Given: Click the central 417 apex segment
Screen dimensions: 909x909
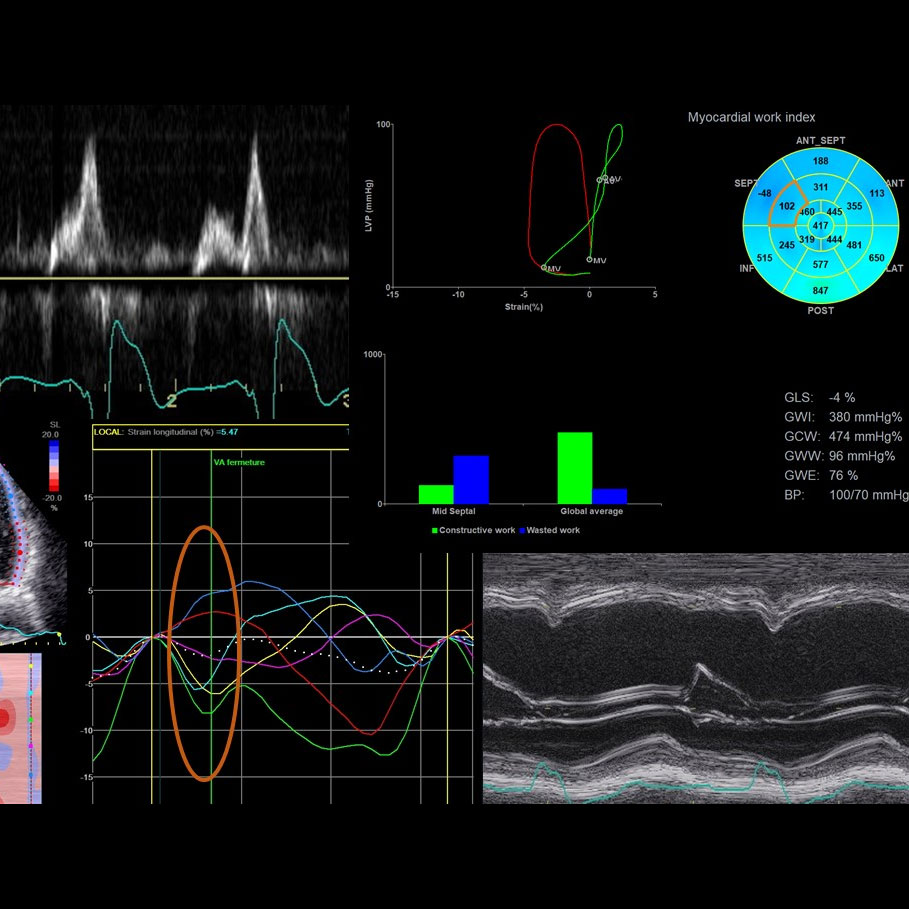Looking at the screenshot, I should coord(820,226).
